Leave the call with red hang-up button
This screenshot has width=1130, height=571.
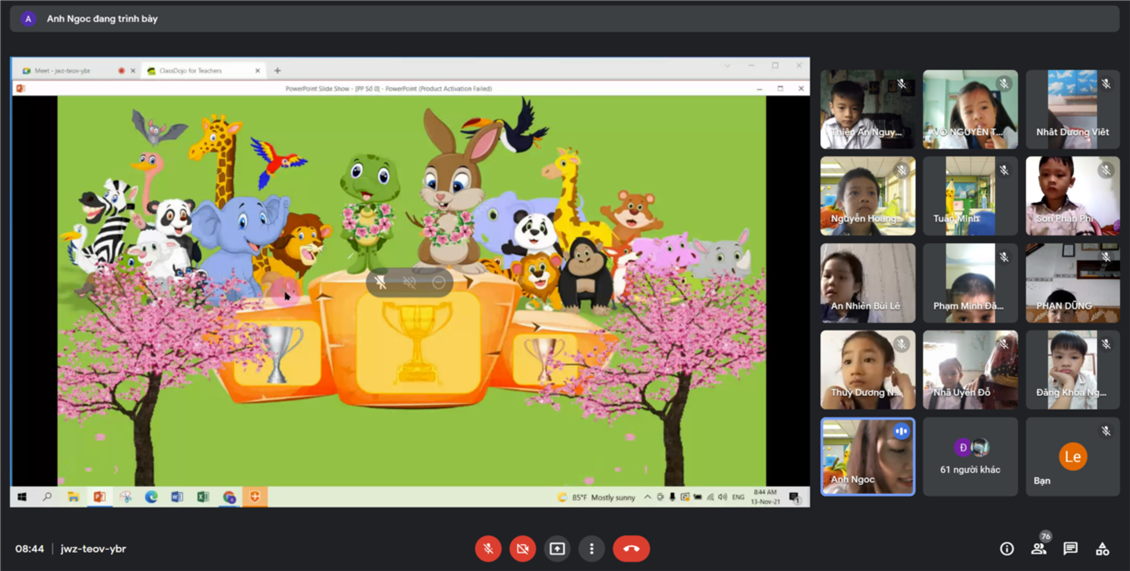coord(631,549)
